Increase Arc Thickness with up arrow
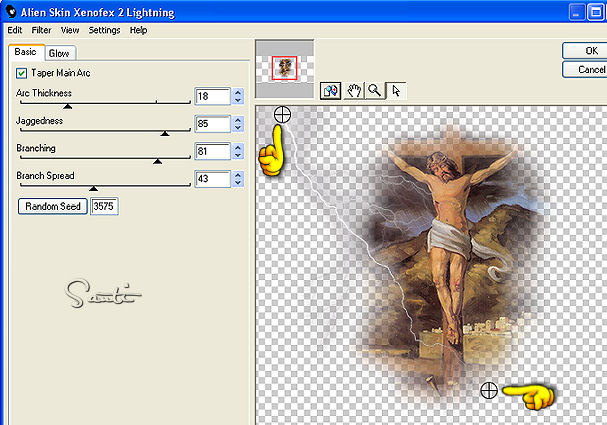607x425 pixels. [238, 92]
